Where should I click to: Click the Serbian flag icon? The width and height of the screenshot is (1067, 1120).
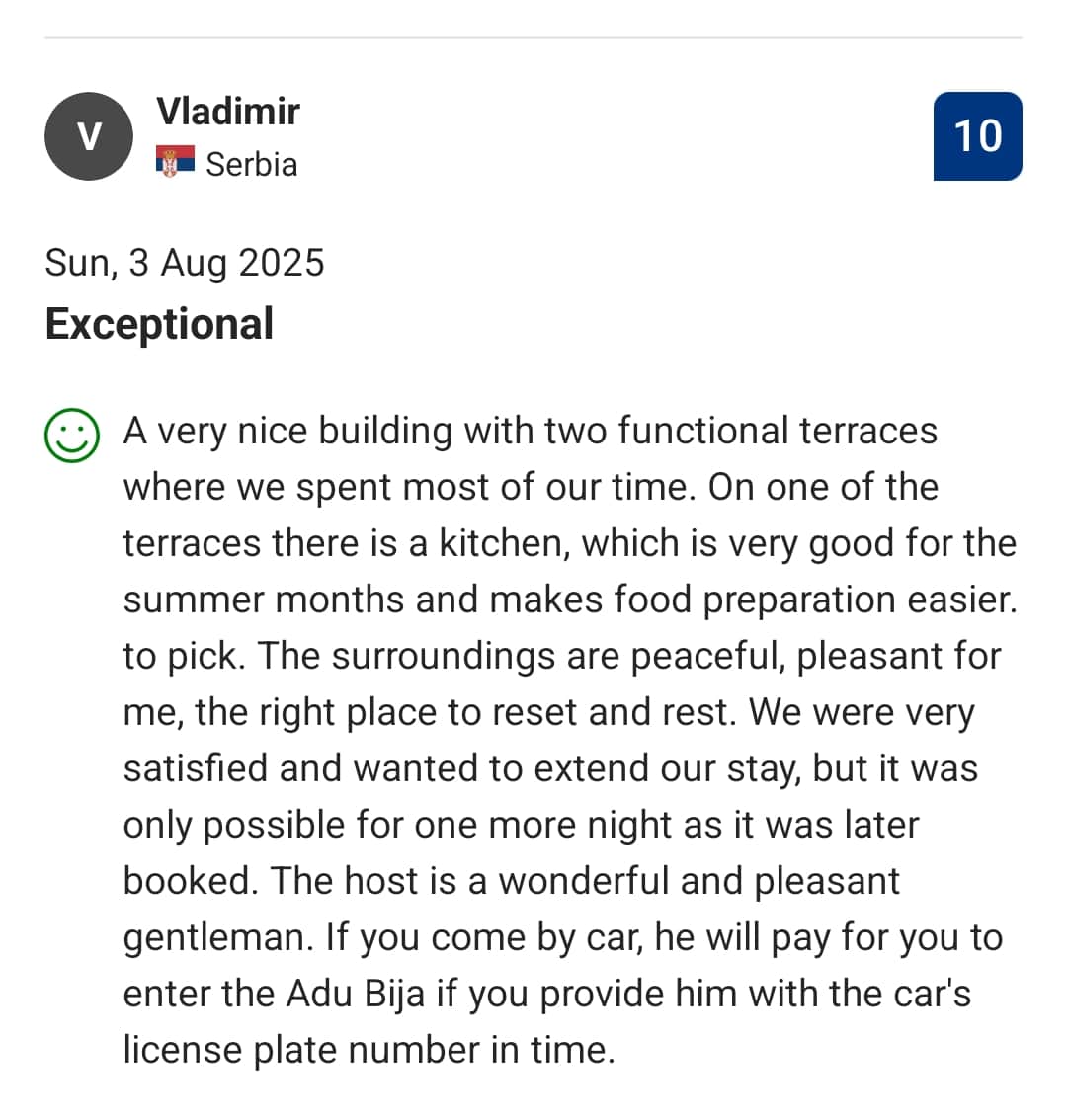tap(175, 162)
